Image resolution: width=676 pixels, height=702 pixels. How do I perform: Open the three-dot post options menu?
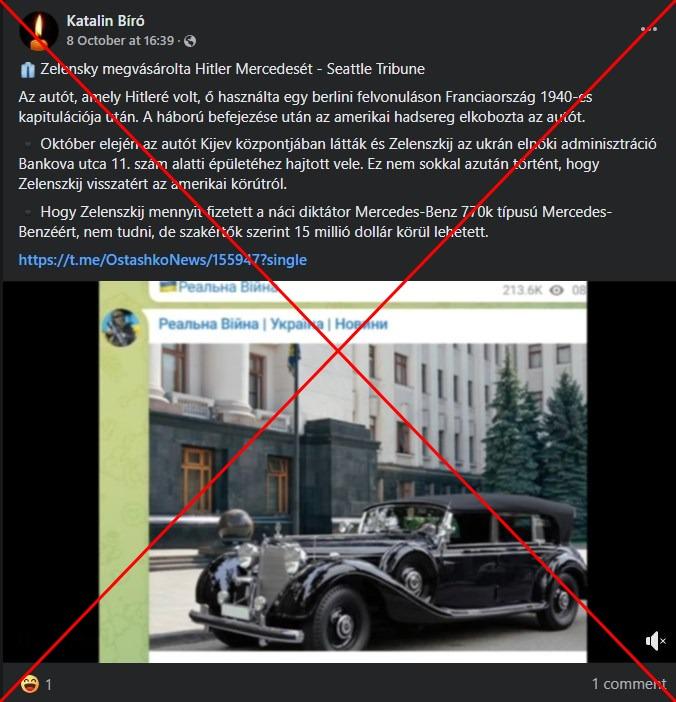648,30
